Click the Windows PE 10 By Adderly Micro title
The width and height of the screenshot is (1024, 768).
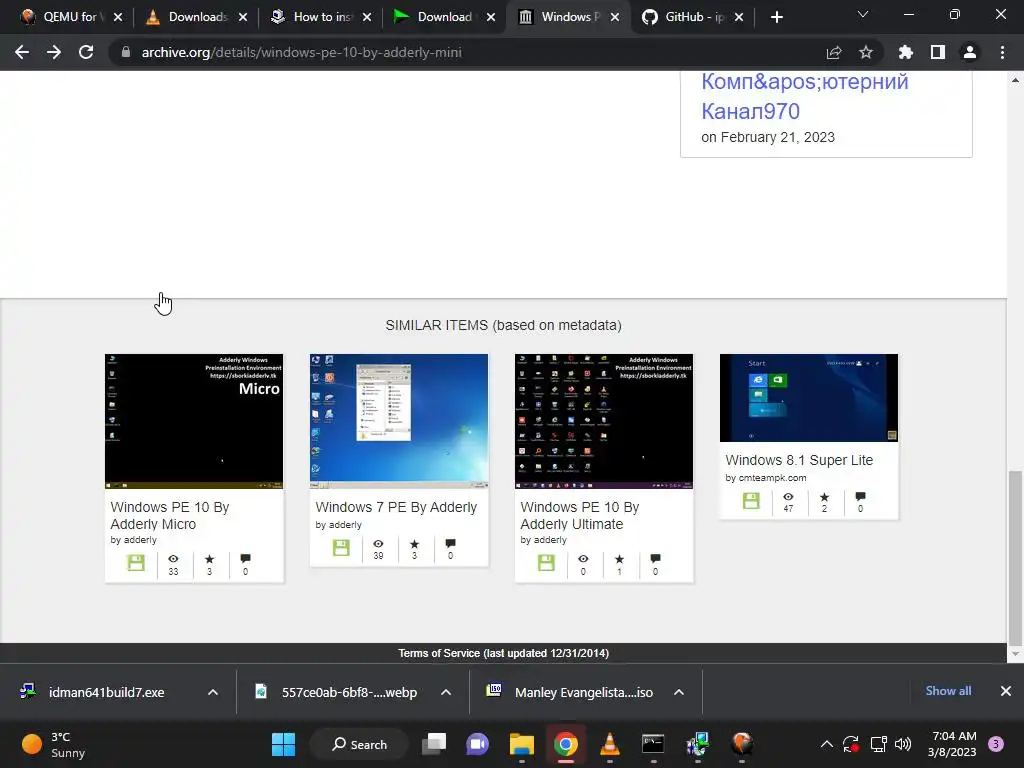click(170, 515)
